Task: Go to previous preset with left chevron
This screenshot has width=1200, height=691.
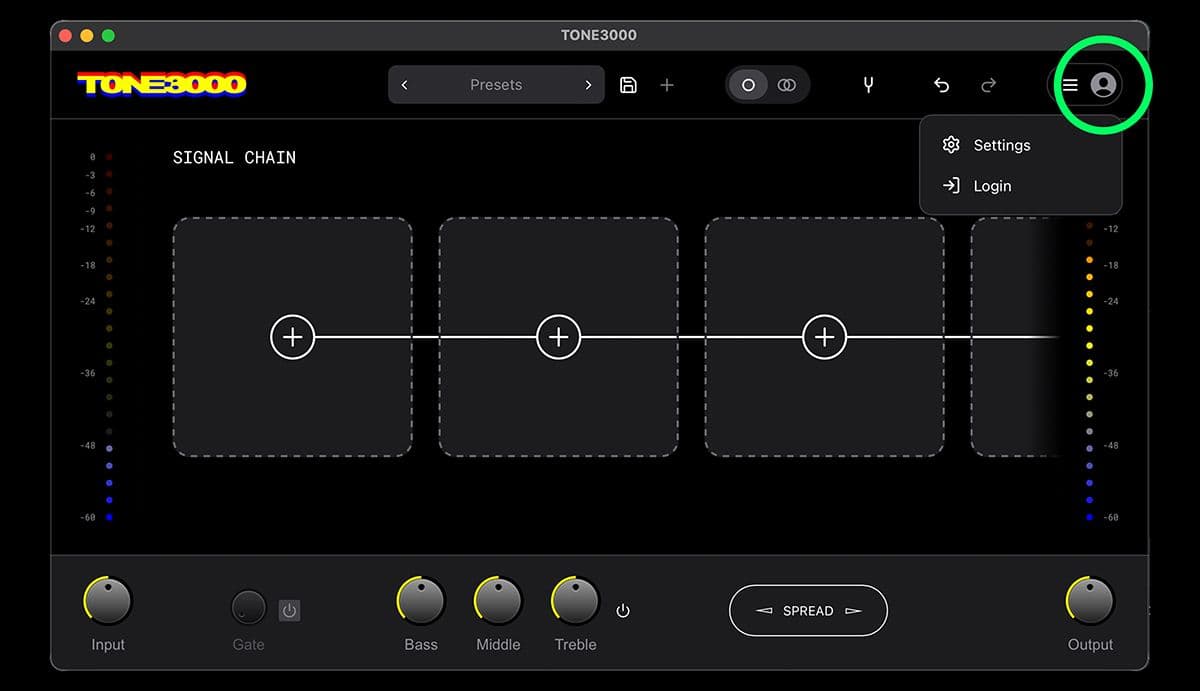Action: coord(404,85)
